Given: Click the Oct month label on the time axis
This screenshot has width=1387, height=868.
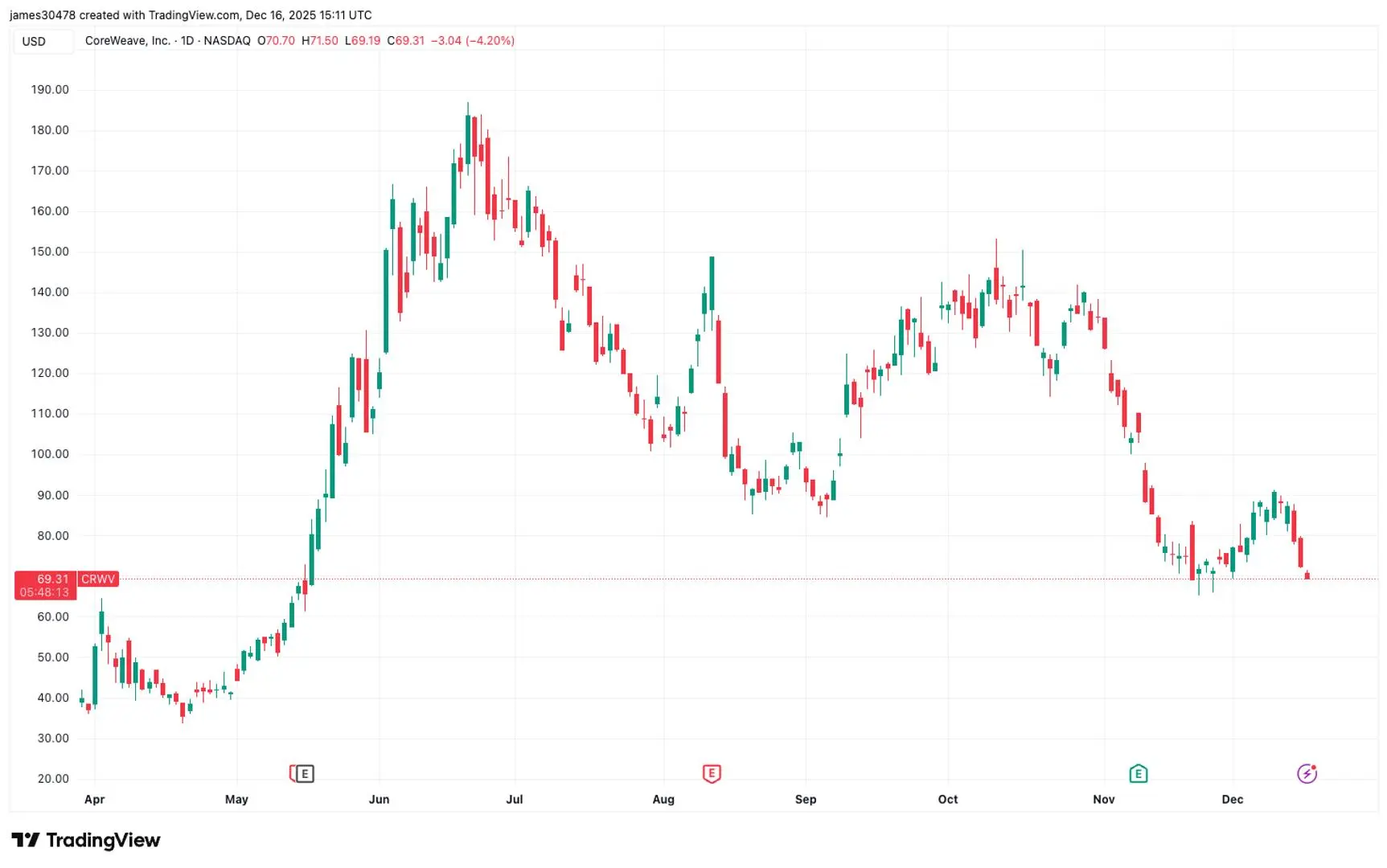Looking at the screenshot, I should click(948, 799).
